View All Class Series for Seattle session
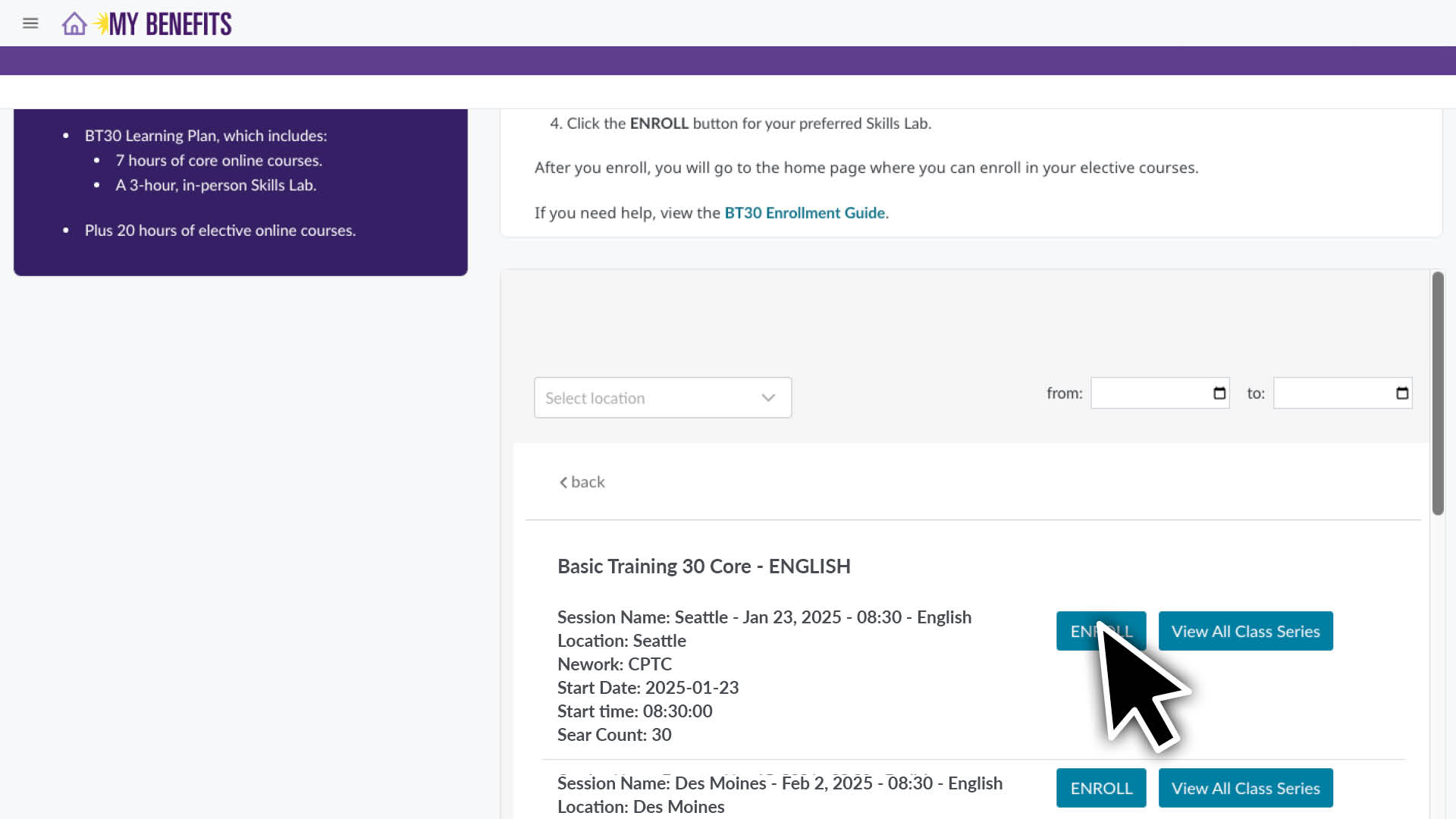 [x=1245, y=631]
